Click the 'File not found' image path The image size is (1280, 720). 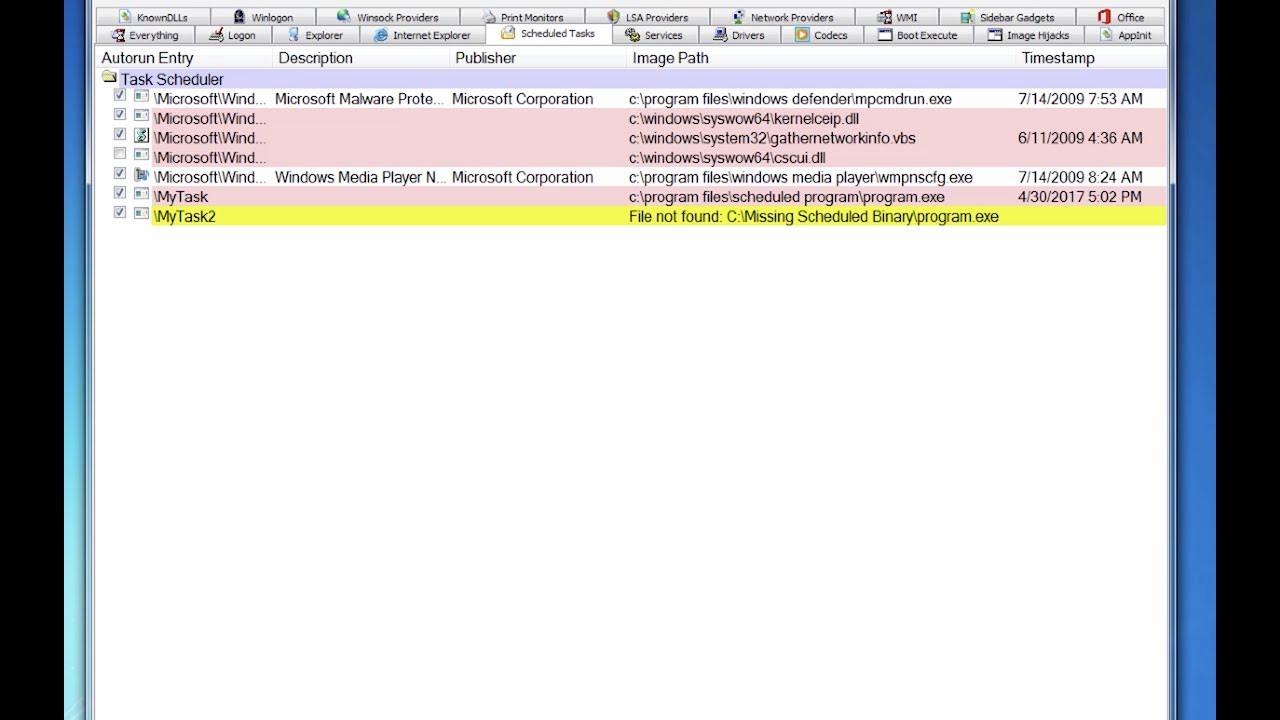coord(814,216)
